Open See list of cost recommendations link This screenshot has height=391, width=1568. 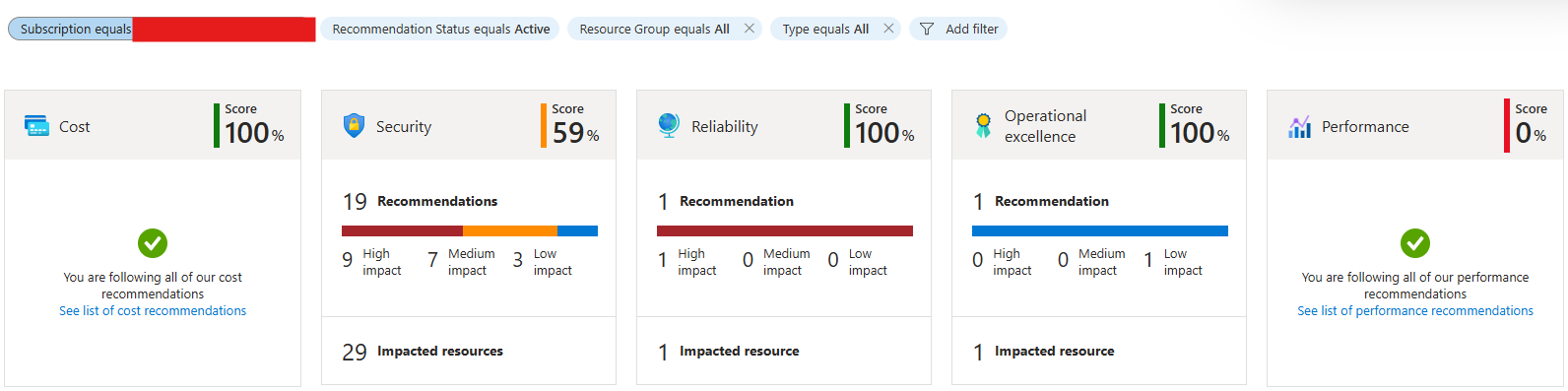(x=153, y=310)
